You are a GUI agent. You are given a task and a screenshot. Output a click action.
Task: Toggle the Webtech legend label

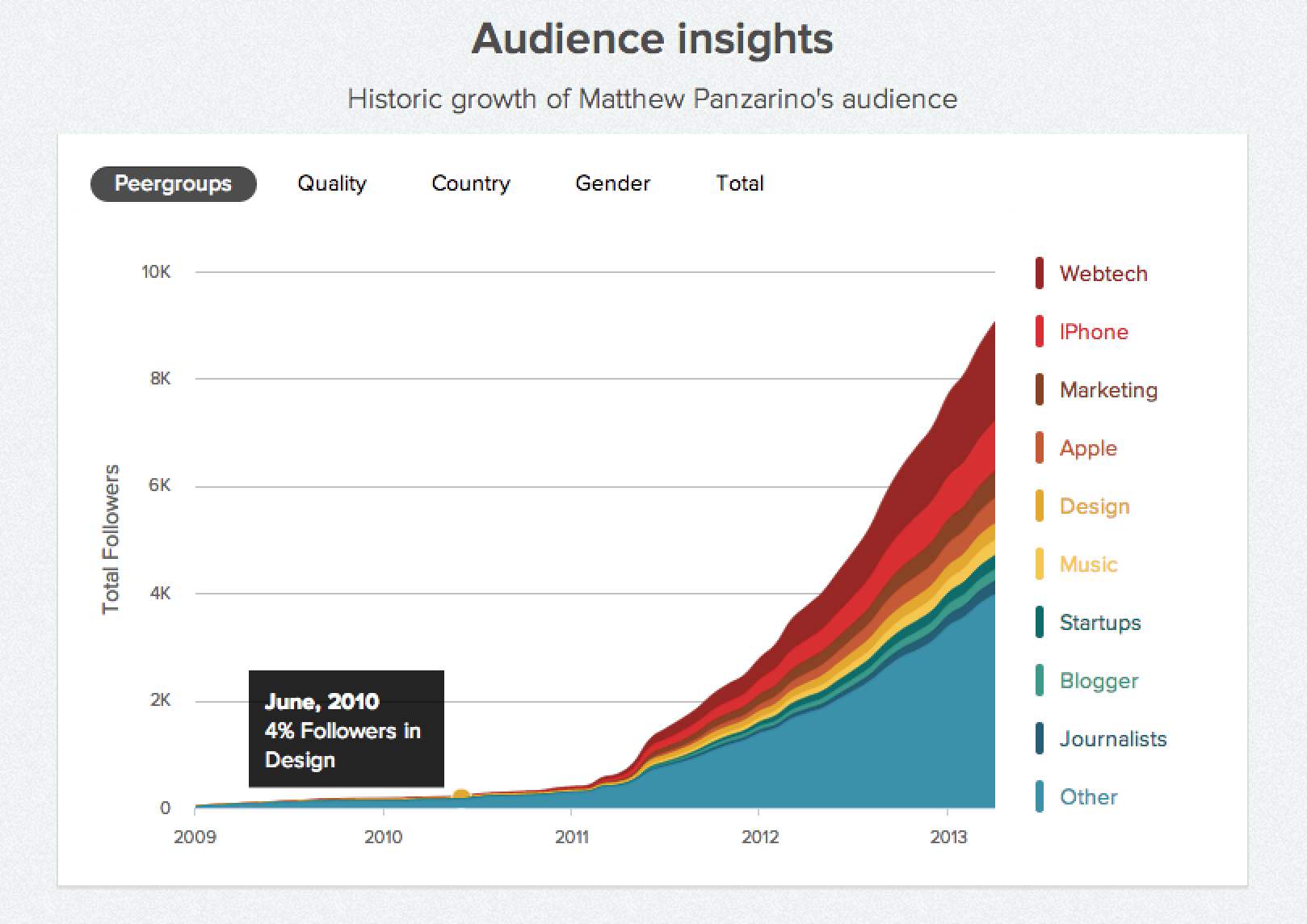[1103, 273]
